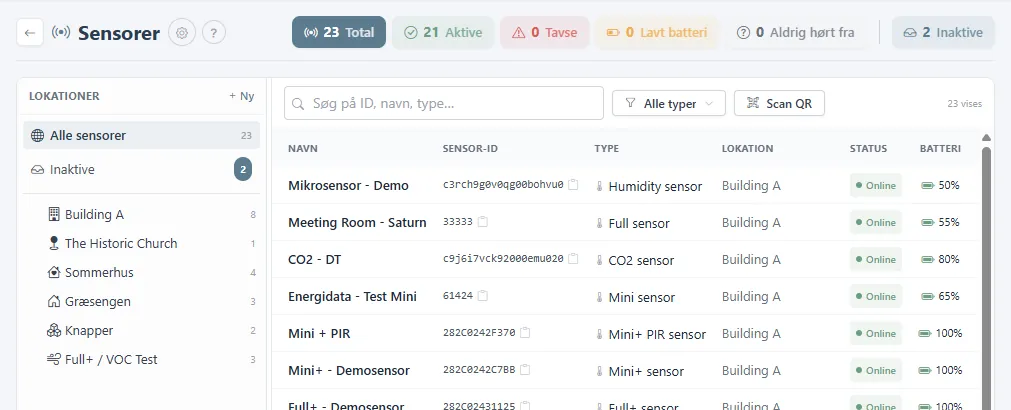Open Energidata - Test Mini sensor
Screen dimensions: 1011x410
point(626,297)
